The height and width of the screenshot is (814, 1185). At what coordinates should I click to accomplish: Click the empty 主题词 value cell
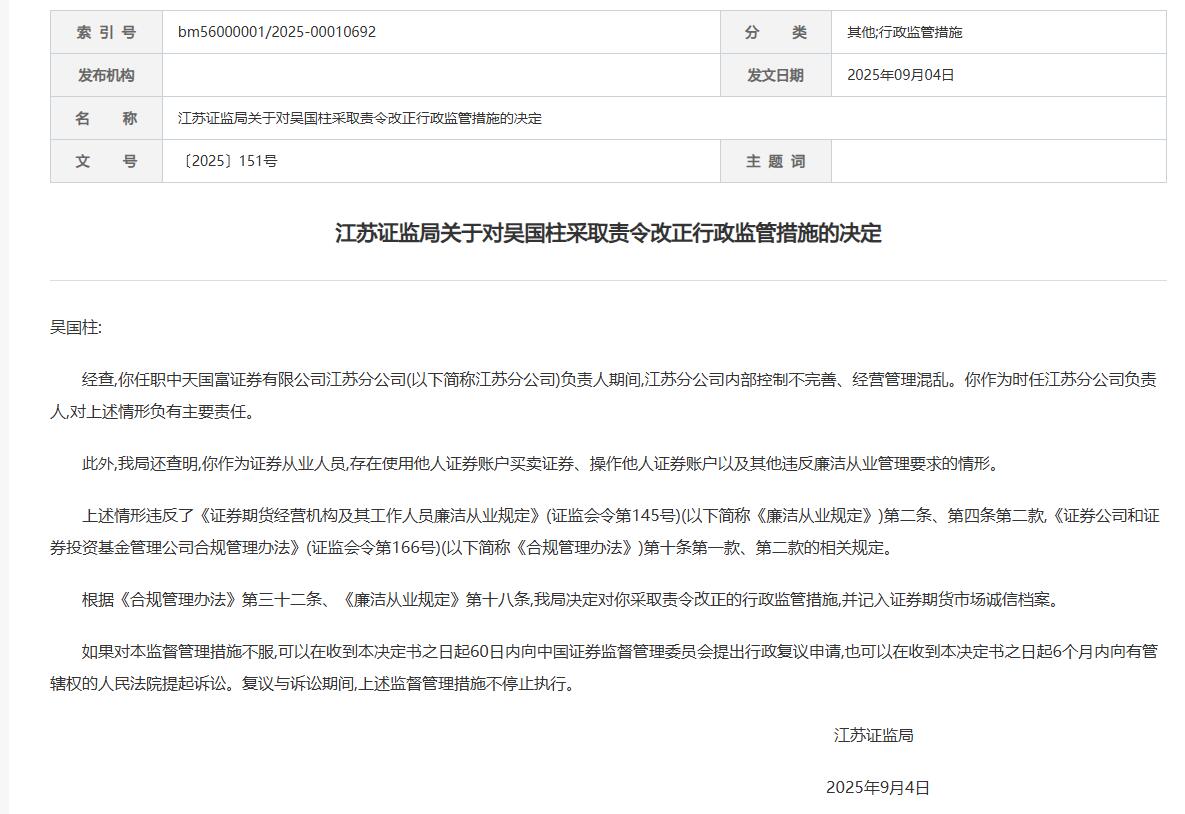click(x=999, y=161)
